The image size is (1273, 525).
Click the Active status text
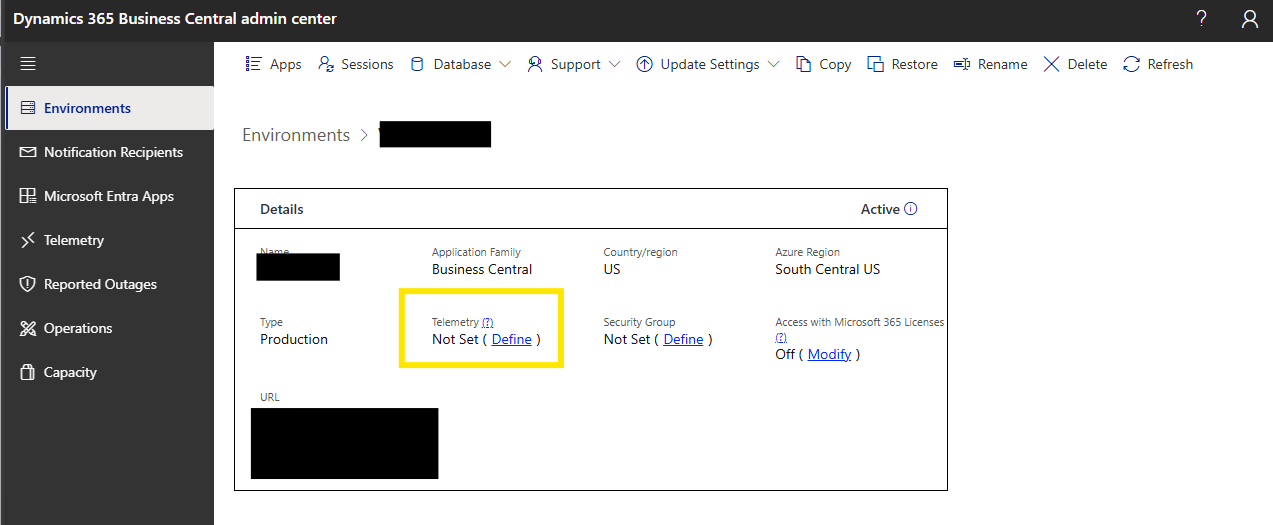click(880, 209)
